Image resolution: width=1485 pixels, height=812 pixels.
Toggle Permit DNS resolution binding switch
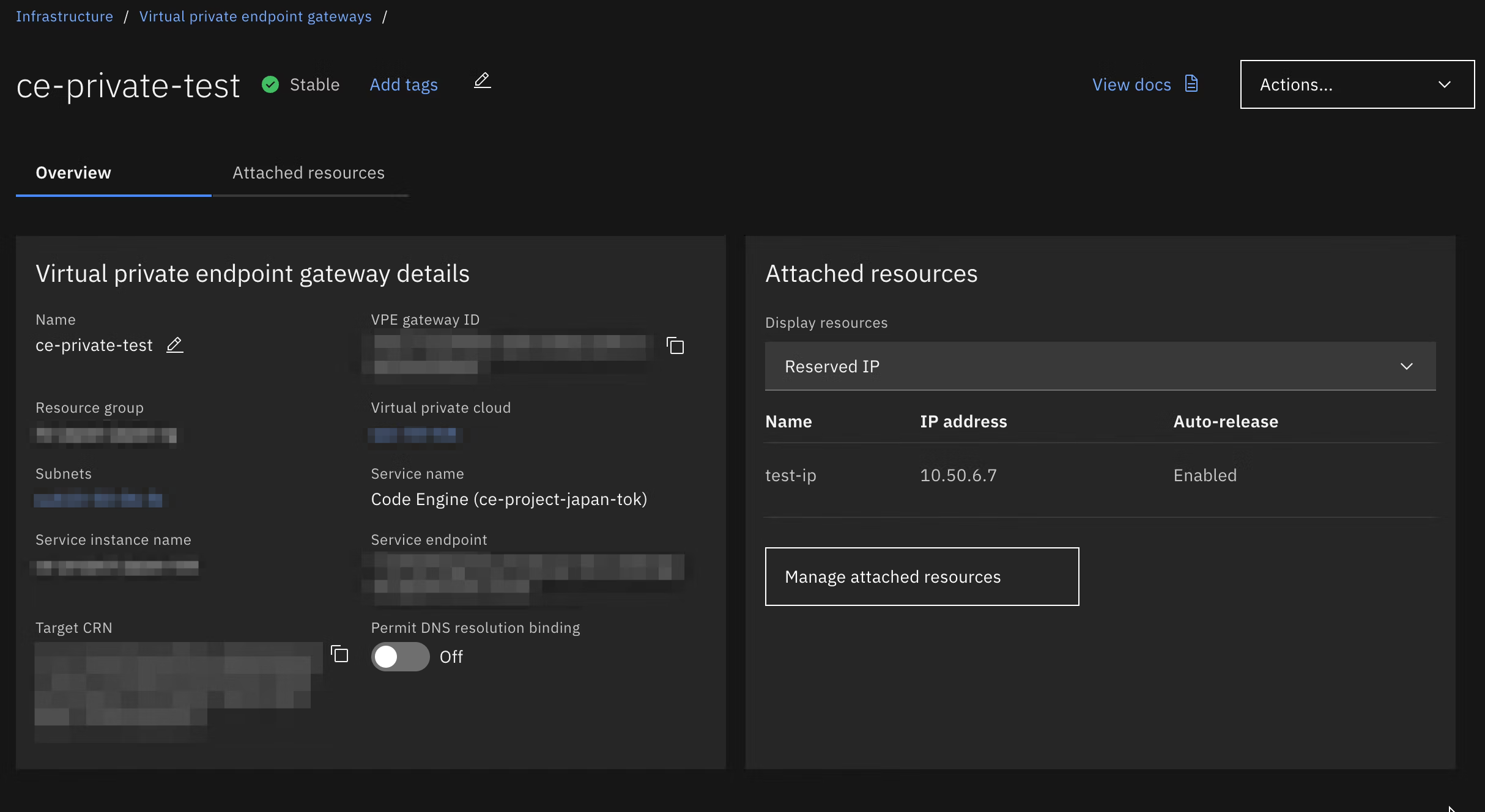click(400, 656)
